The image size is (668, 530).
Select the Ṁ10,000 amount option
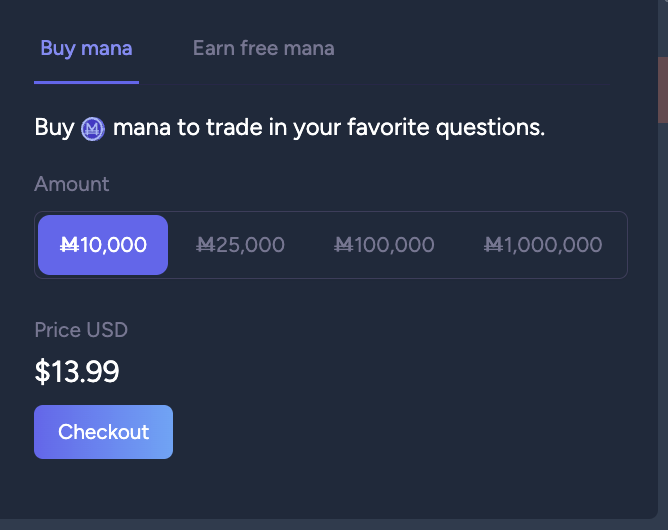coord(103,245)
